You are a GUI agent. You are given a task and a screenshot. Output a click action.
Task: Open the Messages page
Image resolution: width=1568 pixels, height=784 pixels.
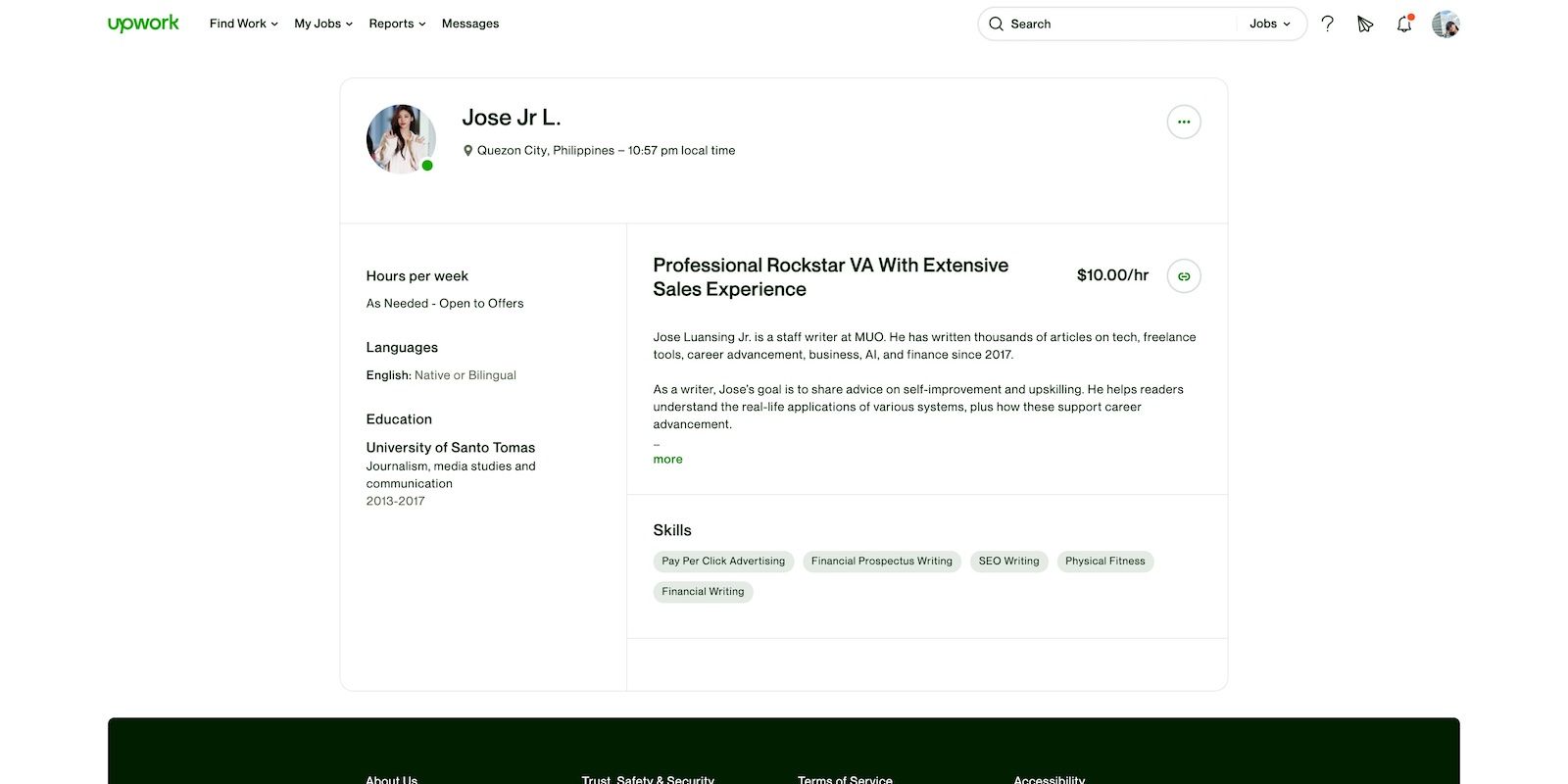pos(469,24)
